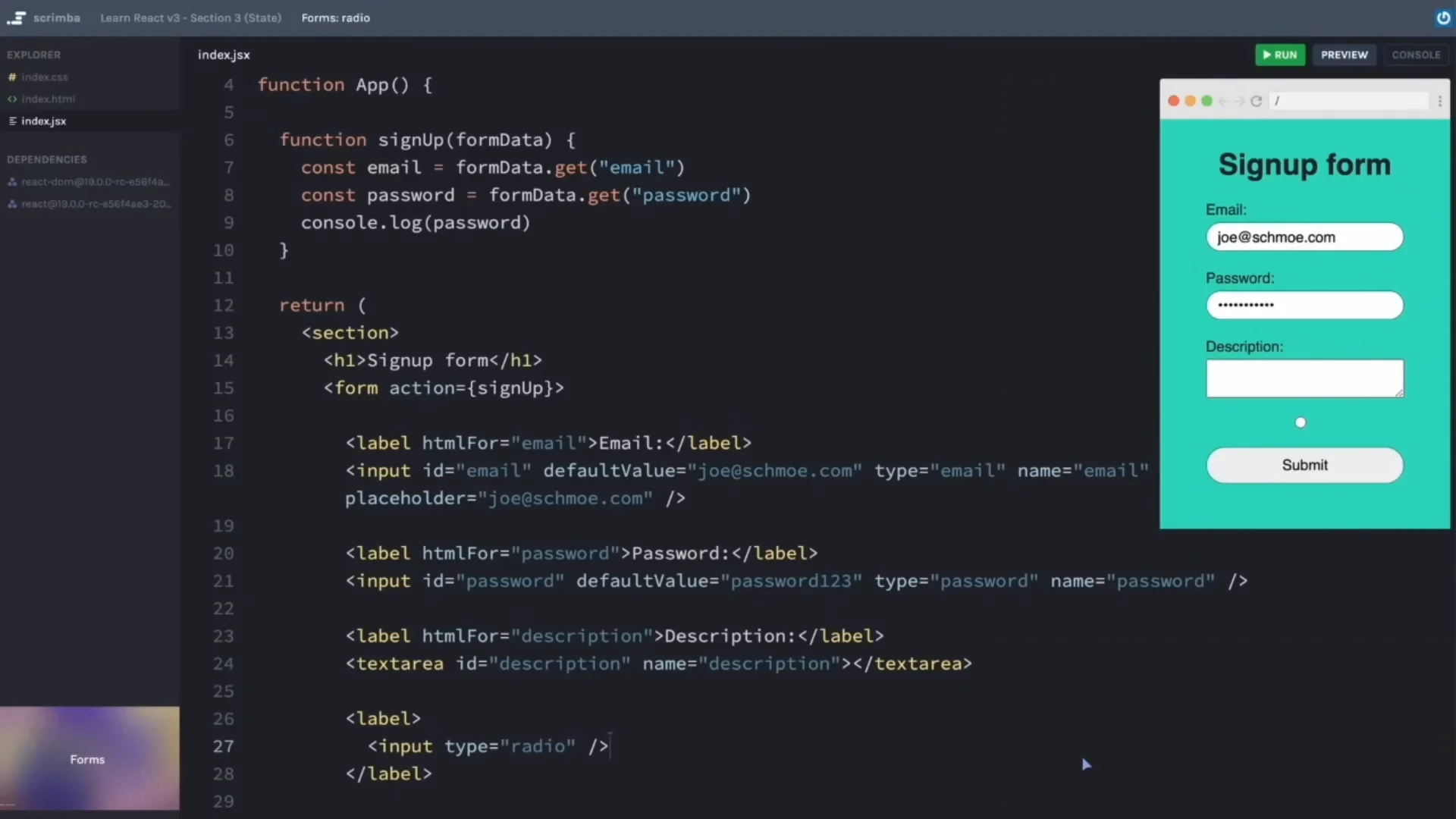The width and height of the screenshot is (1456, 819).
Task: Switch to the CONSOLE tab
Action: 1416,55
